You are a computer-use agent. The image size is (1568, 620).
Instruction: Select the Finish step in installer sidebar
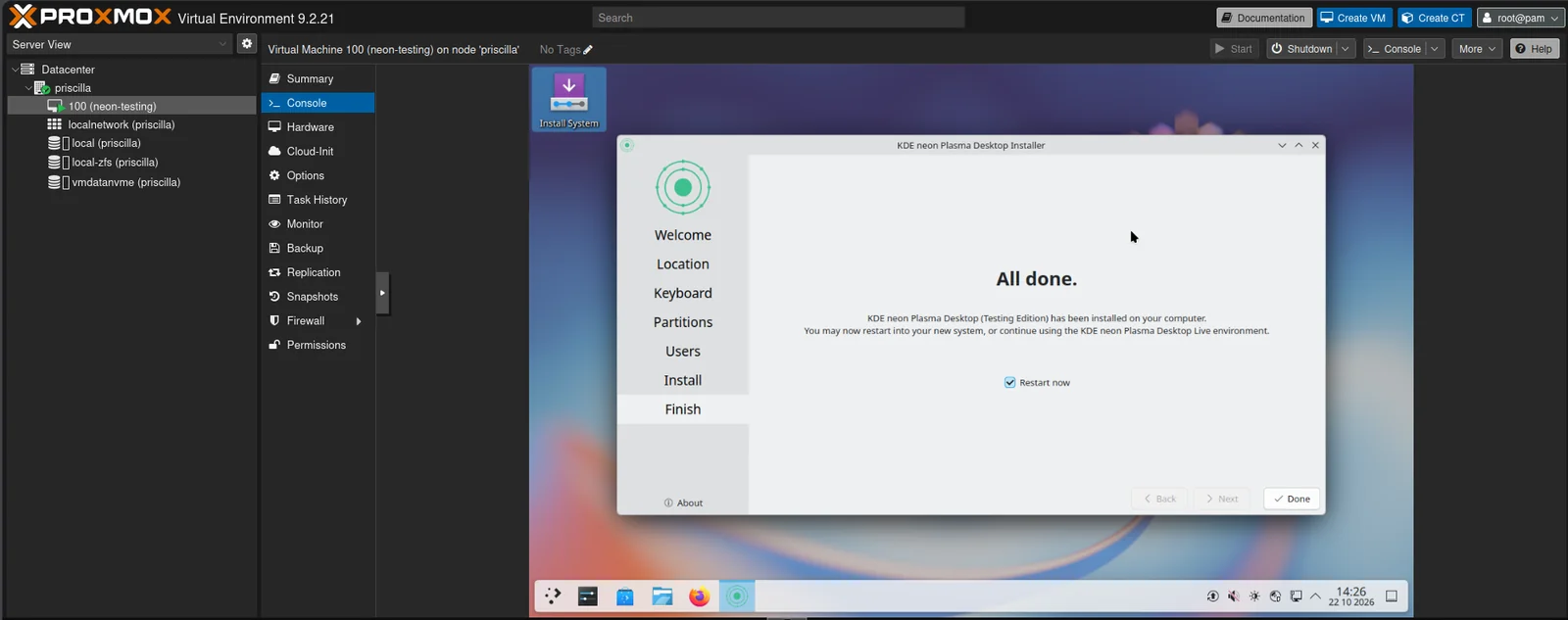pyautogui.click(x=683, y=409)
